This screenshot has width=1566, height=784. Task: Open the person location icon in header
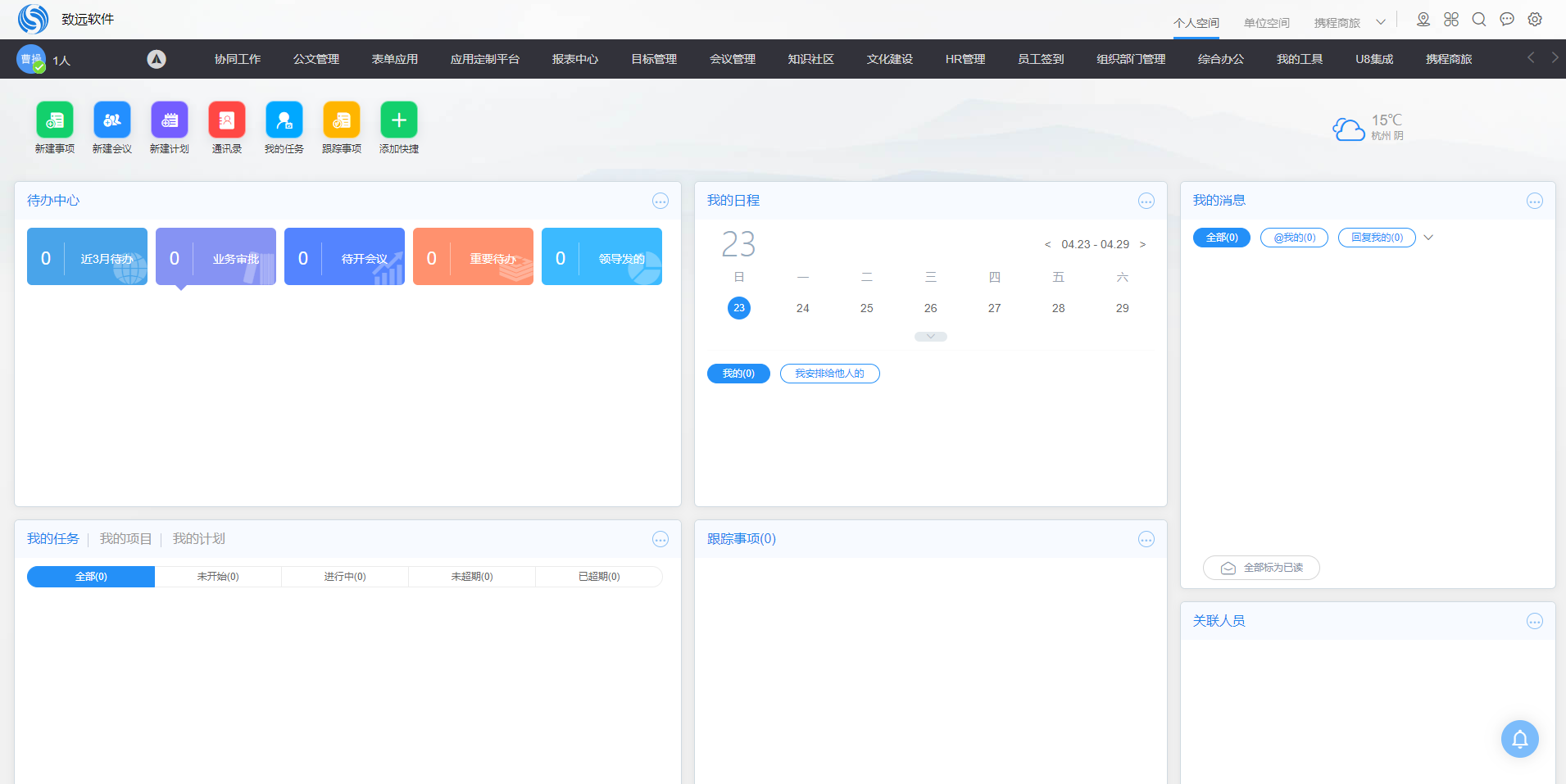tap(1423, 20)
